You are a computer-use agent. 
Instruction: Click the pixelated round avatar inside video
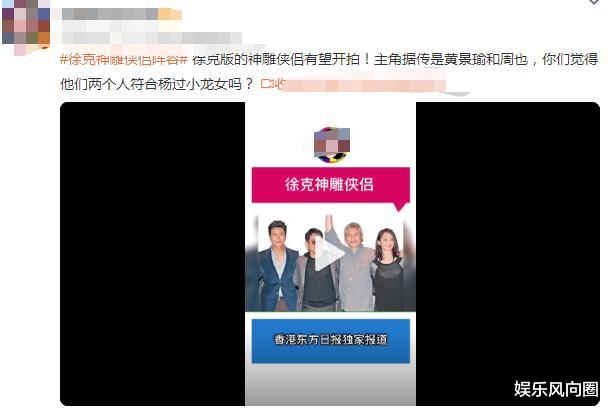pyautogui.click(x=332, y=145)
